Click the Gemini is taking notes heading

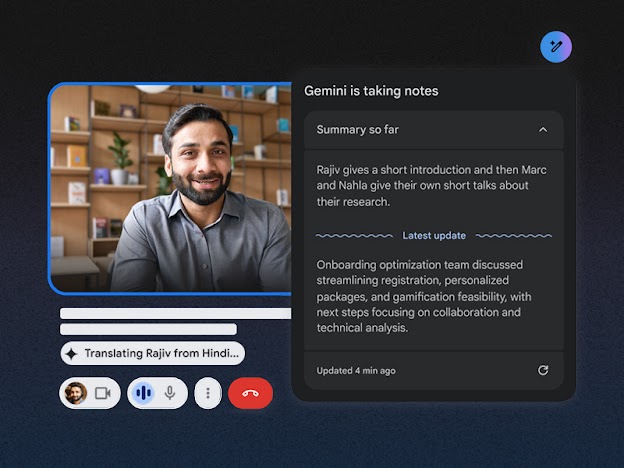coord(371,91)
